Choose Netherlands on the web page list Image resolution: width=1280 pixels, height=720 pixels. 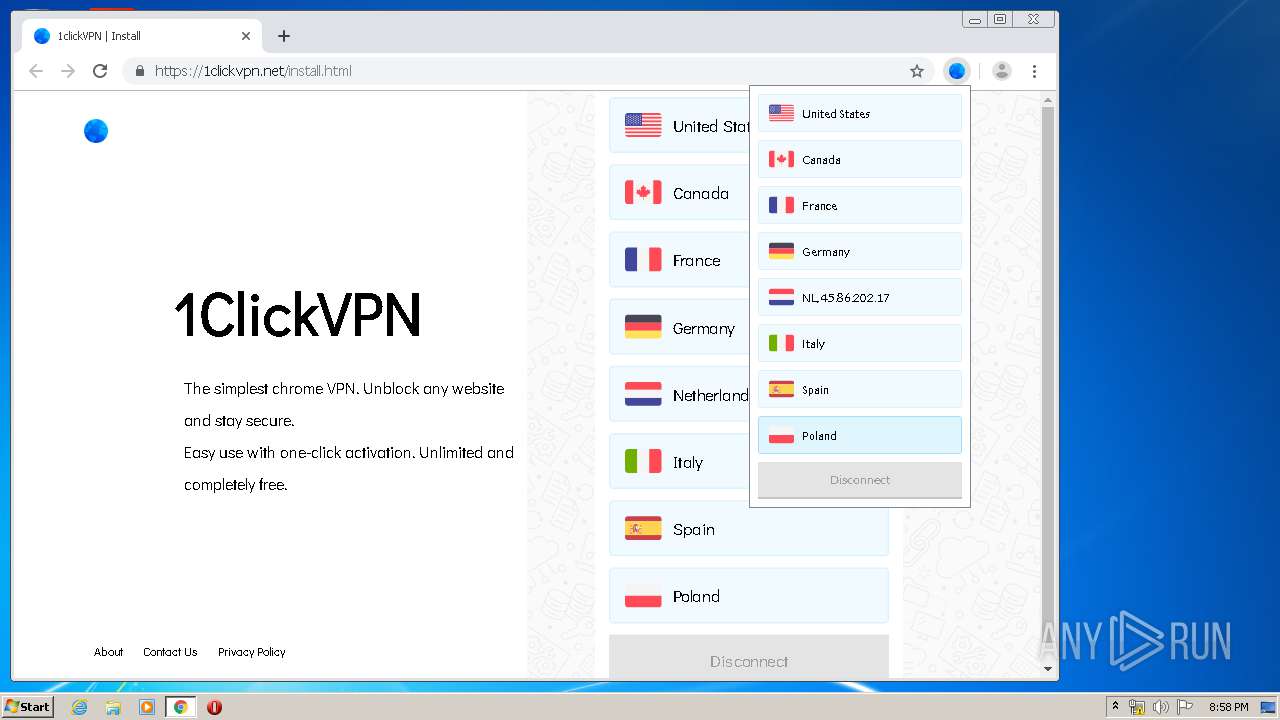(679, 395)
